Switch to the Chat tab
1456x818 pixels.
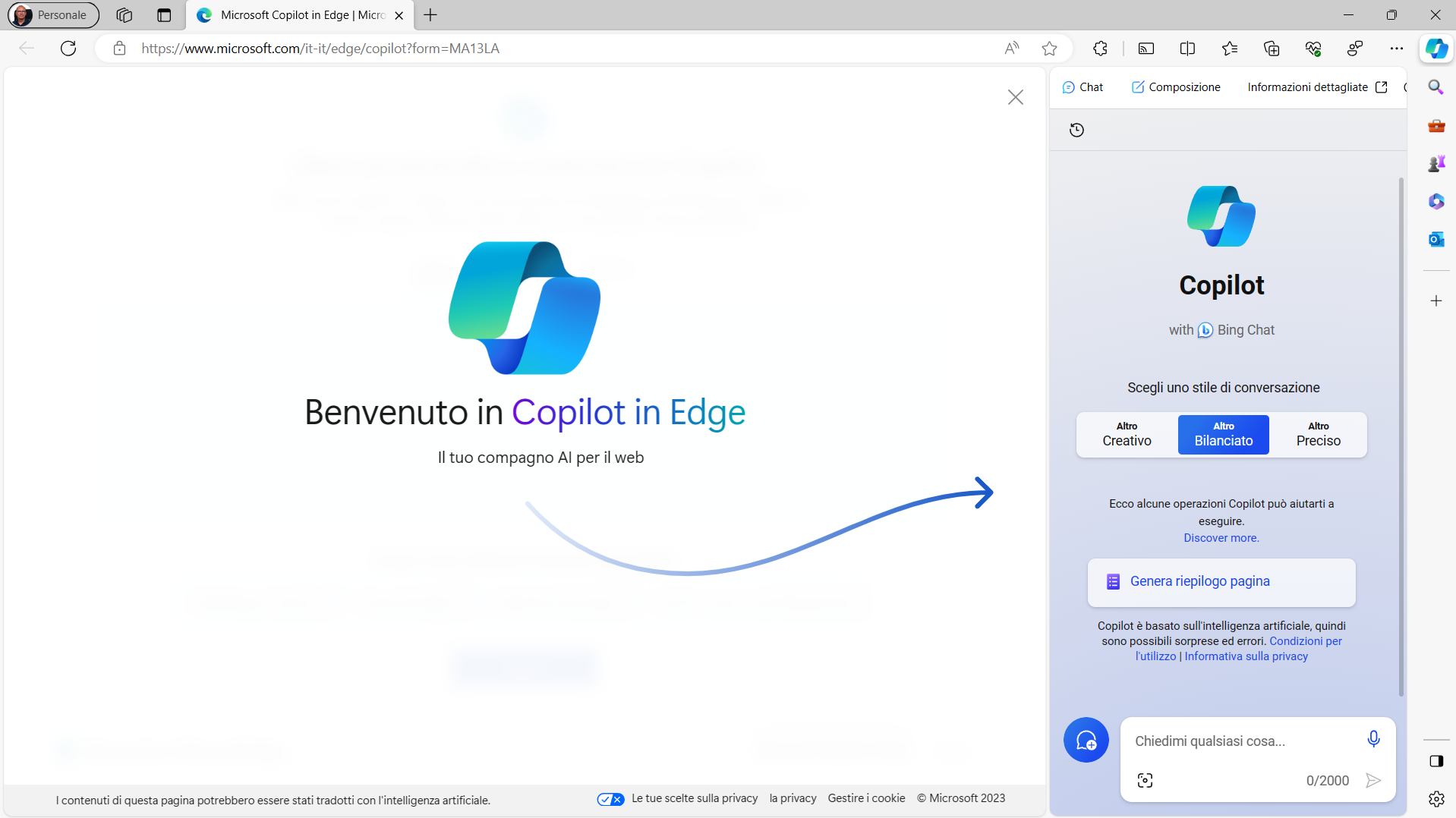click(x=1083, y=87)
